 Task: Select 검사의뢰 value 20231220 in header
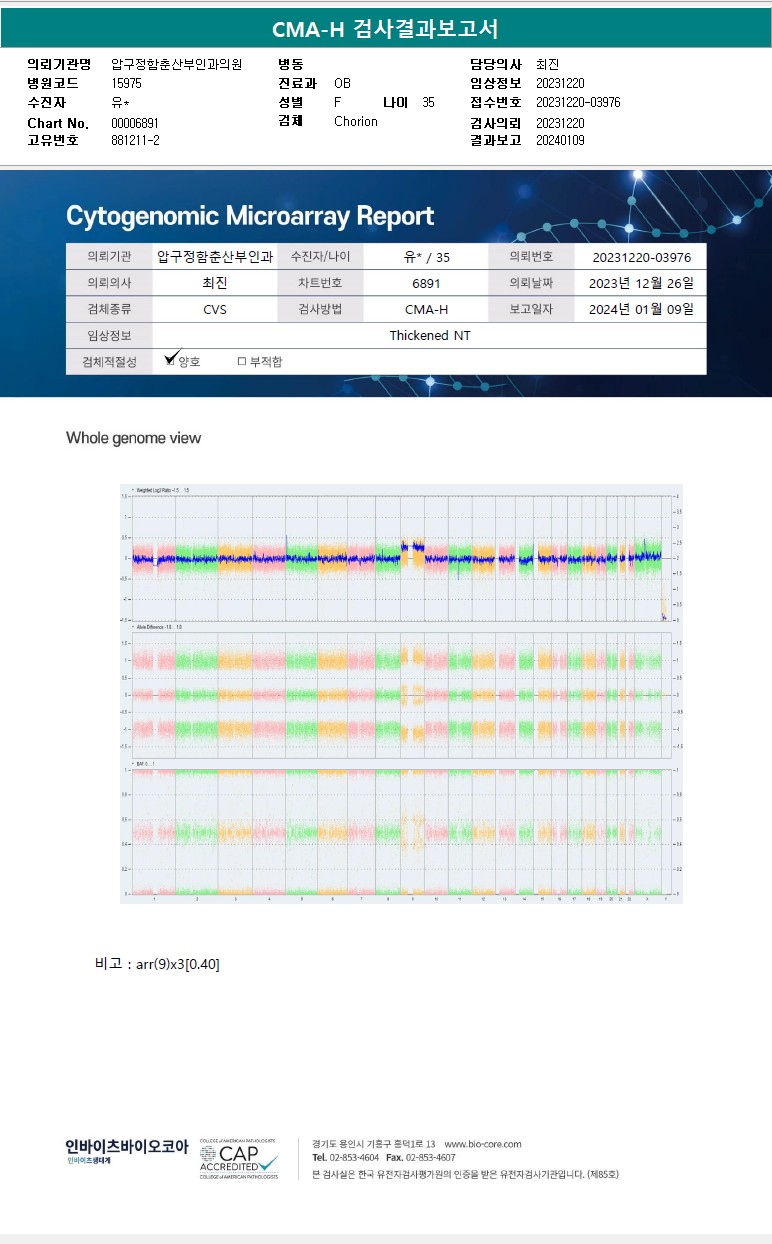(560, 123)
